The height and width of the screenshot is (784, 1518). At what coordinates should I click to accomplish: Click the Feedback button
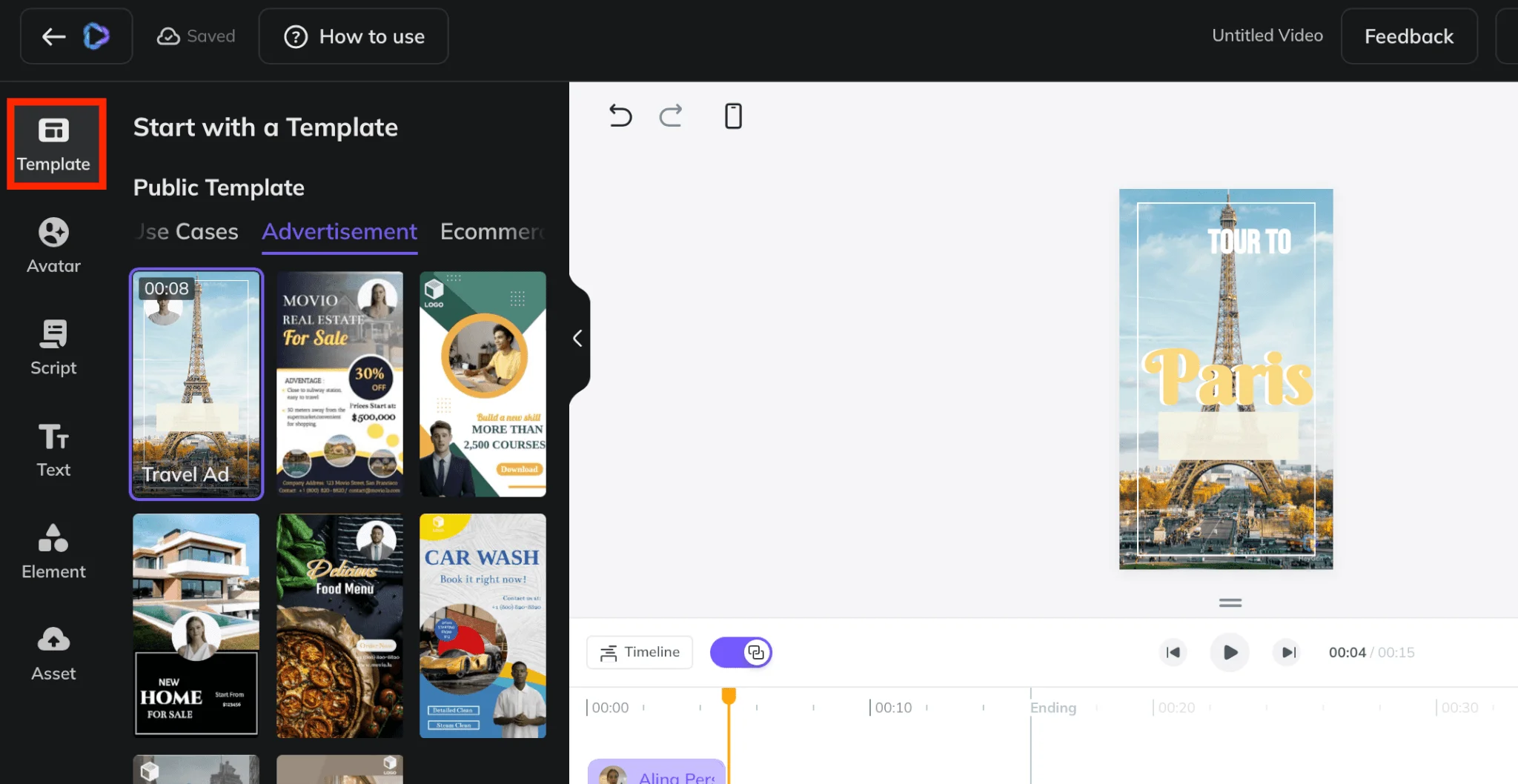point(1408,36)
